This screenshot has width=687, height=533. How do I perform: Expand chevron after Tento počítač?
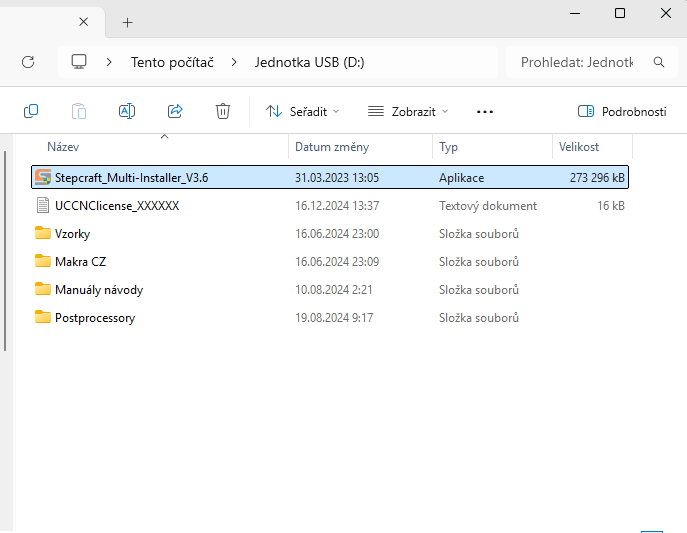pos(234,63)
